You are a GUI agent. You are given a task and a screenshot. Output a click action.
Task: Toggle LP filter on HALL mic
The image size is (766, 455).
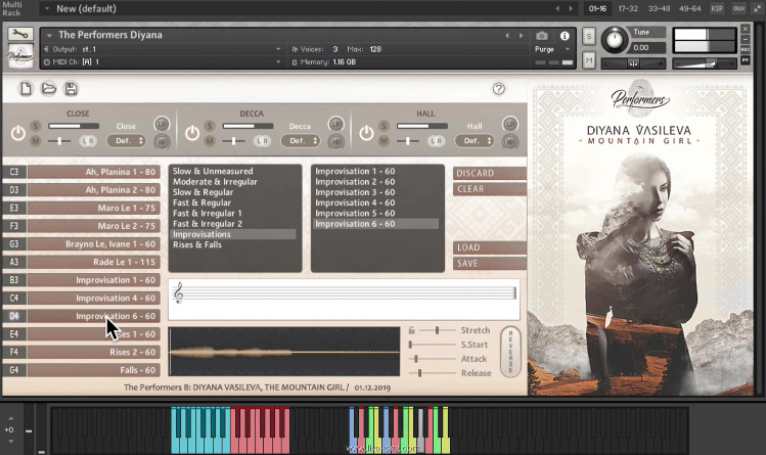(x=510, y=124)
